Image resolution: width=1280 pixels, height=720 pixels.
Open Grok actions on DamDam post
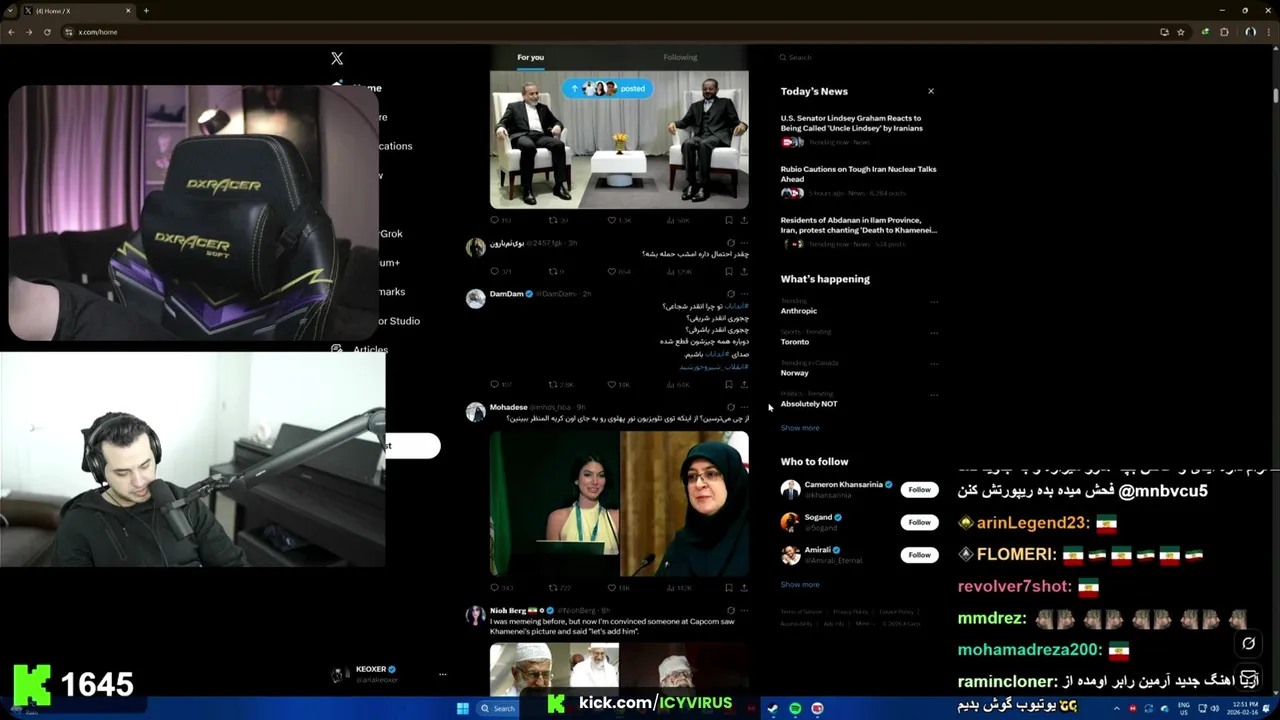click(730, 294)
